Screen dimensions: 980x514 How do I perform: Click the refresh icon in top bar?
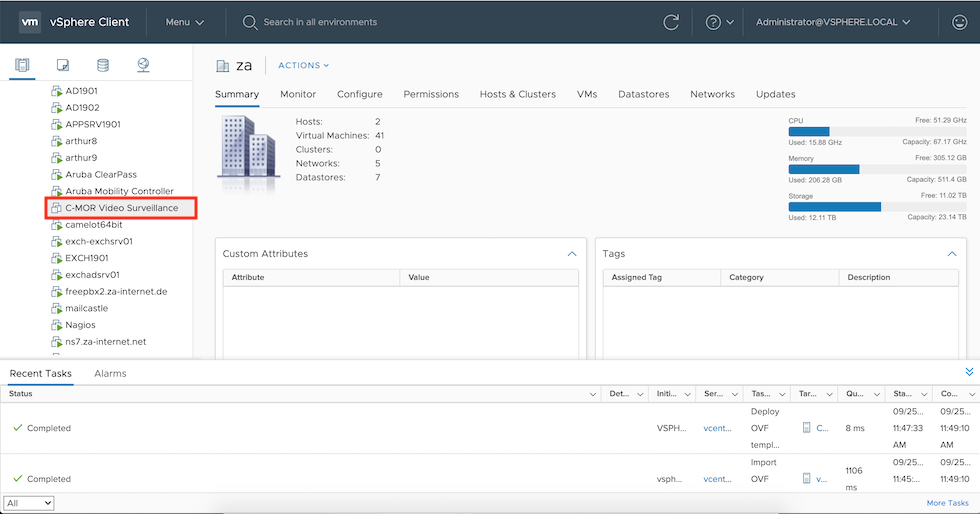click(671, 22)
